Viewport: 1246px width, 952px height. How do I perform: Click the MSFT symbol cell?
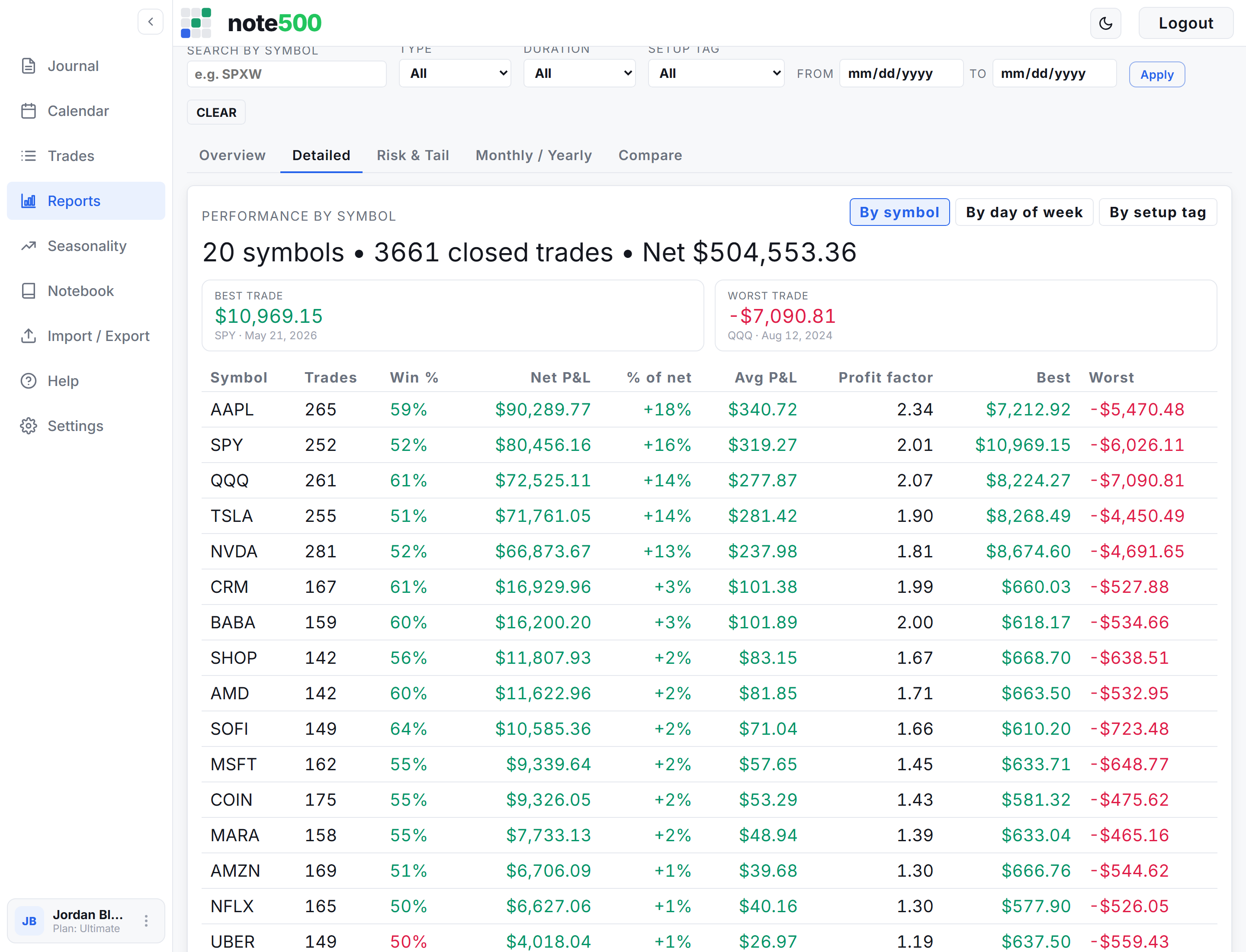[x=234, y=764]
